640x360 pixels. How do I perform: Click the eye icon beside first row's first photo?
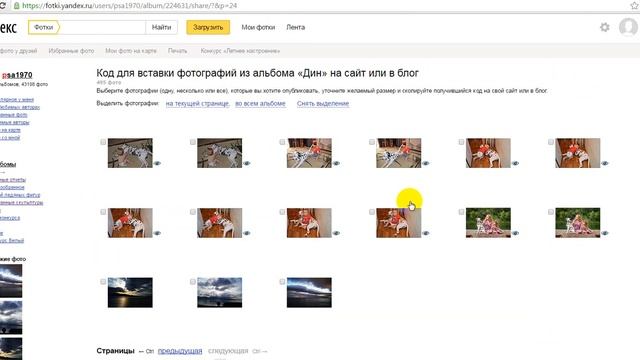click(x=157, y=163)
